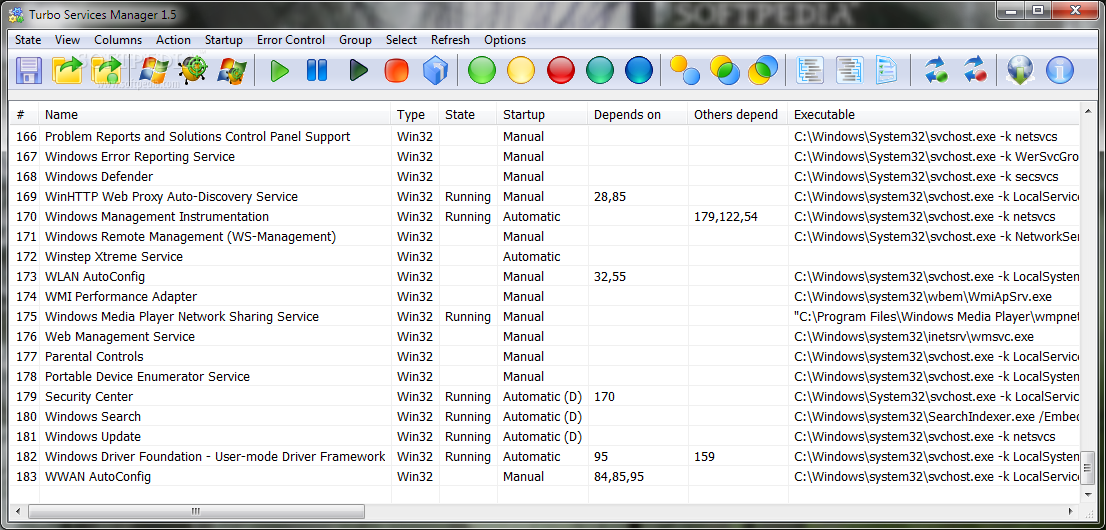Click the document pages list icon
This screenshot has height=530, width=1106.
pyautogui.click(x=887, y=70)
